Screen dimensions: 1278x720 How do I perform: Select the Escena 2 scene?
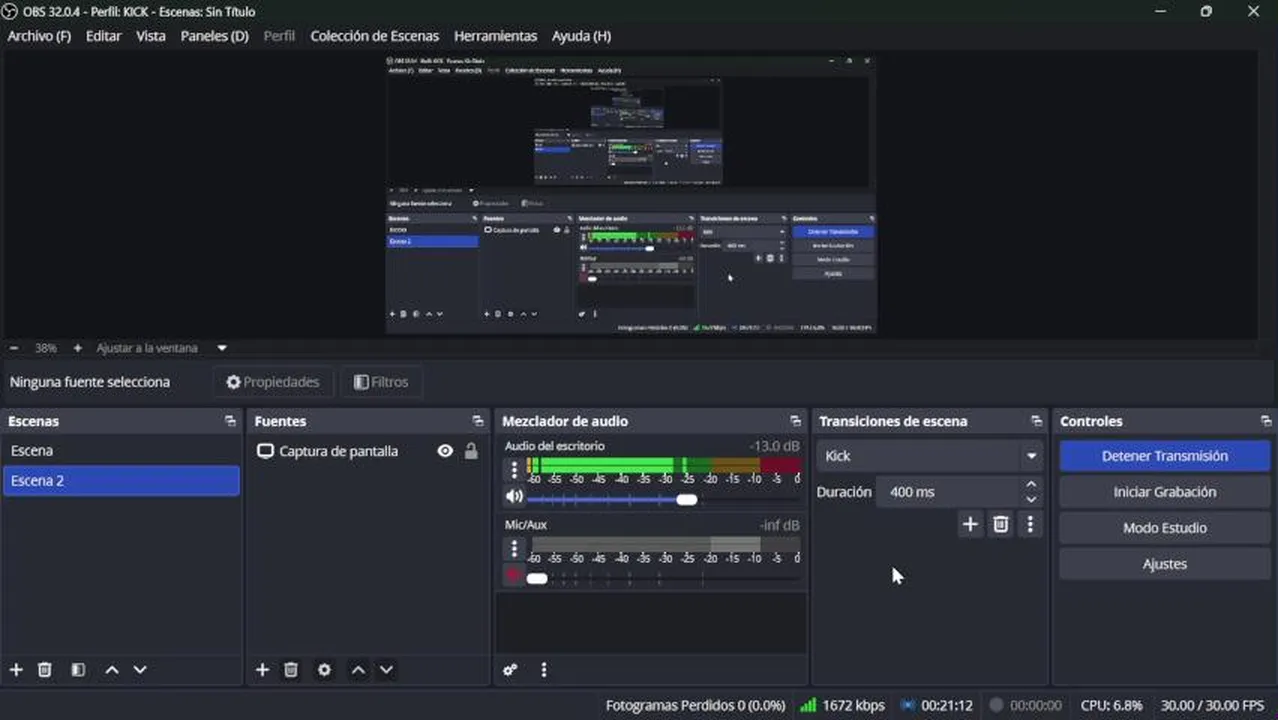tap(121, 481)
